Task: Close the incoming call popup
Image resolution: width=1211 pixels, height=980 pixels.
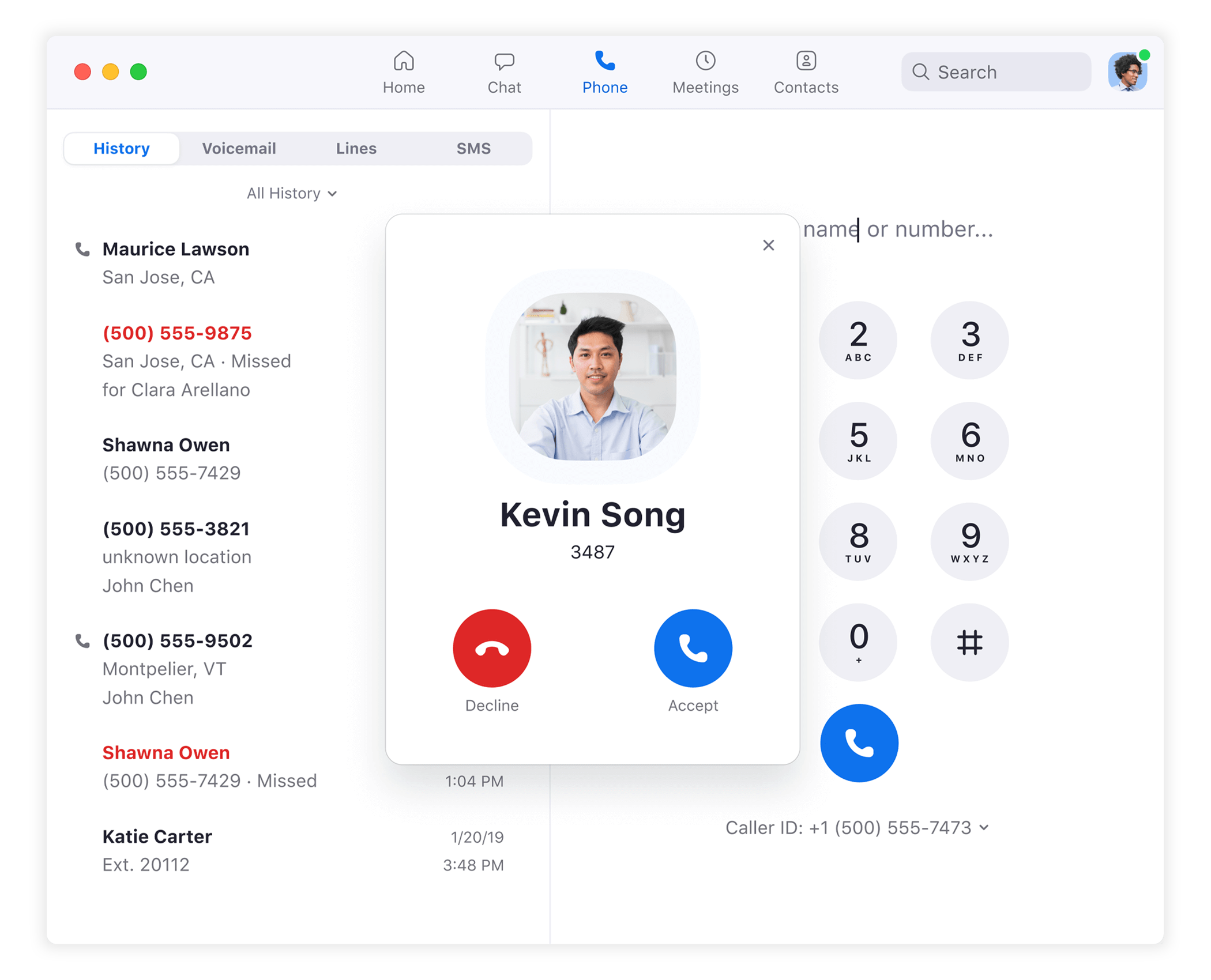Action: [769, 245]
